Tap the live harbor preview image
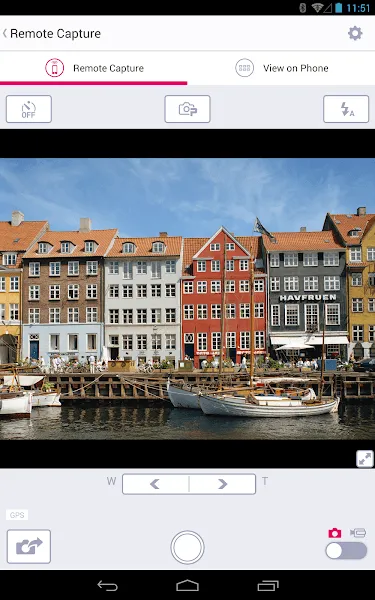 click(188, 299)
